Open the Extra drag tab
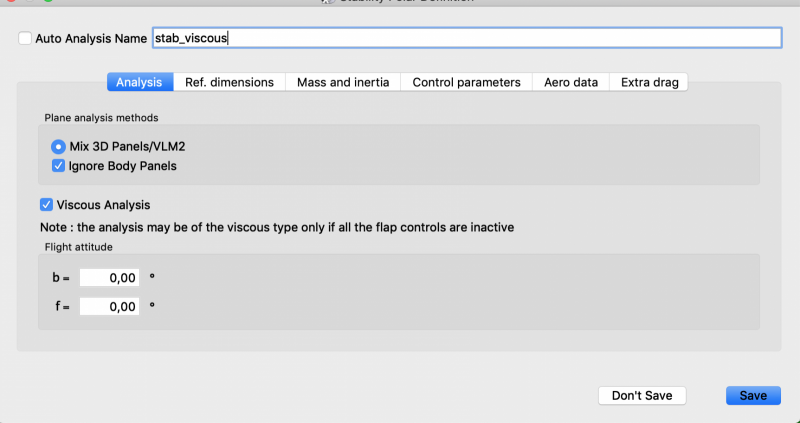Image resolution: width=800 pixels, height=423 pixels. pyautogui.click(x=649, y=82)
